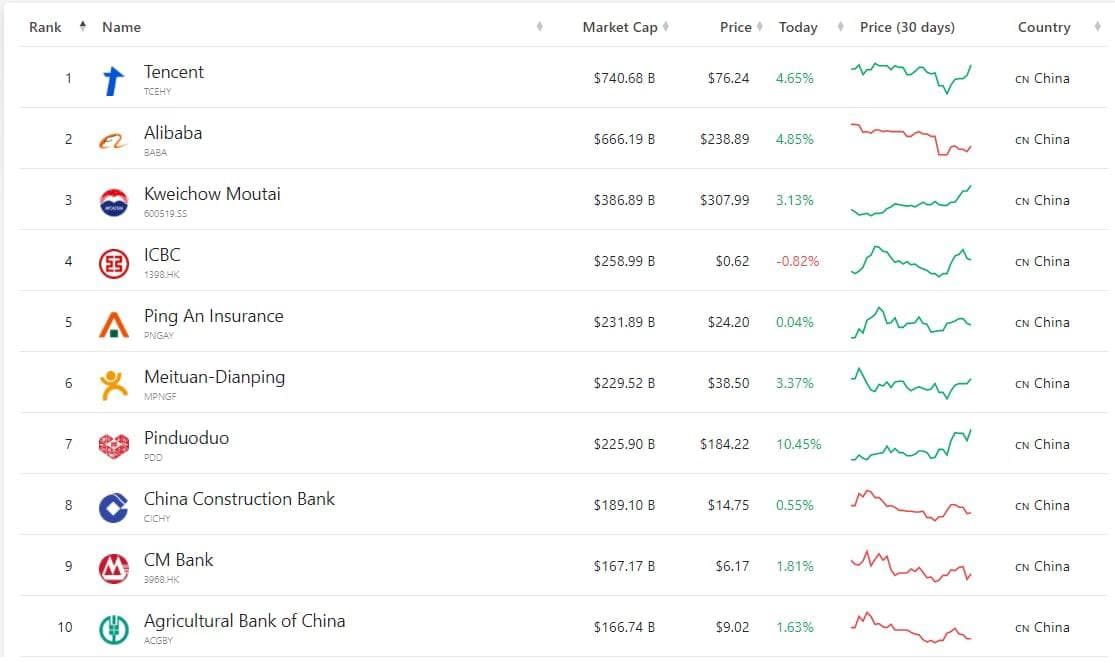The height and width of the screenshot is (663, 1115).
Task: Open the CM Bank link
Action: coord(178,560)
